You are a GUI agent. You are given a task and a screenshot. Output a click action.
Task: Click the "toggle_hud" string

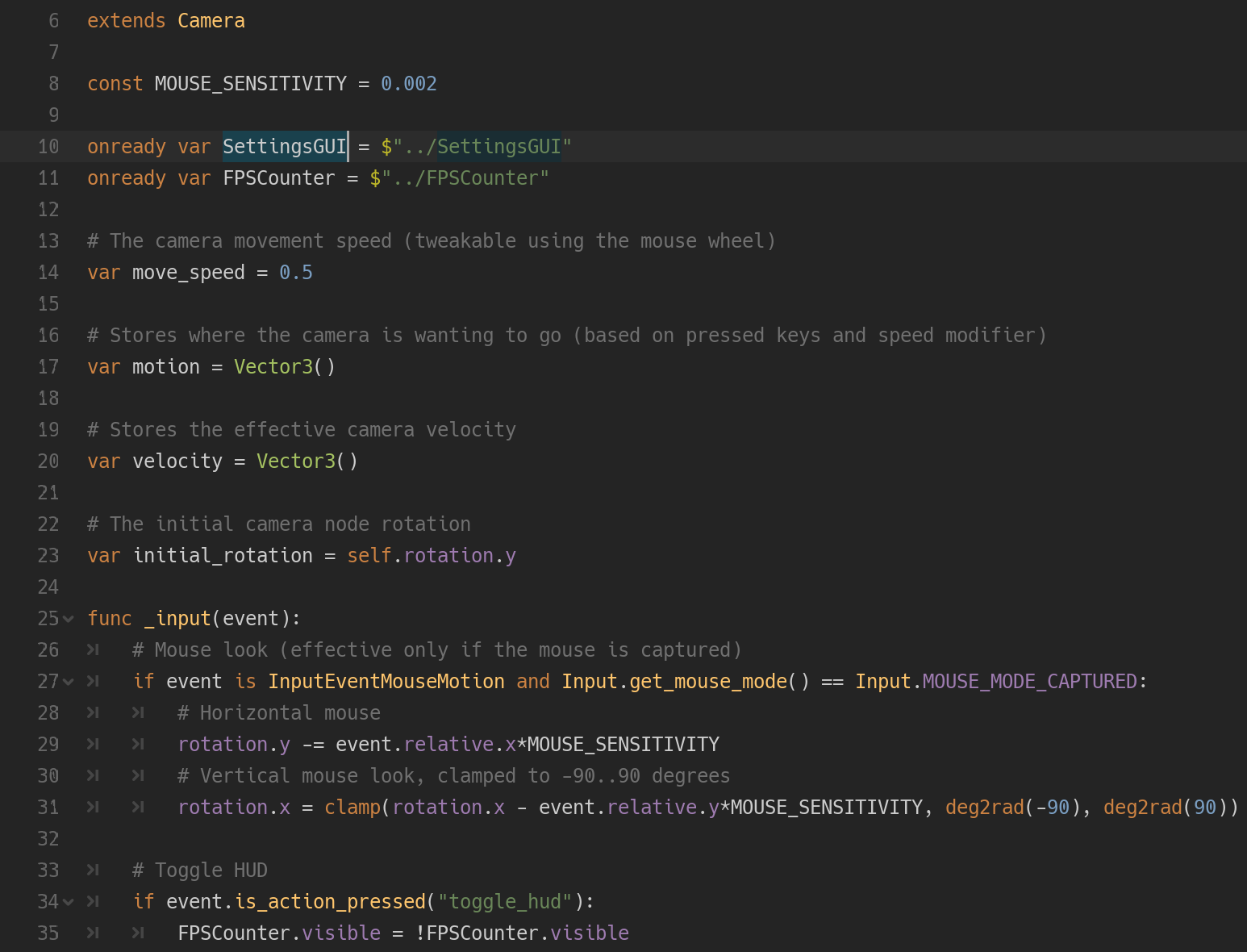[x=505, y=902]
